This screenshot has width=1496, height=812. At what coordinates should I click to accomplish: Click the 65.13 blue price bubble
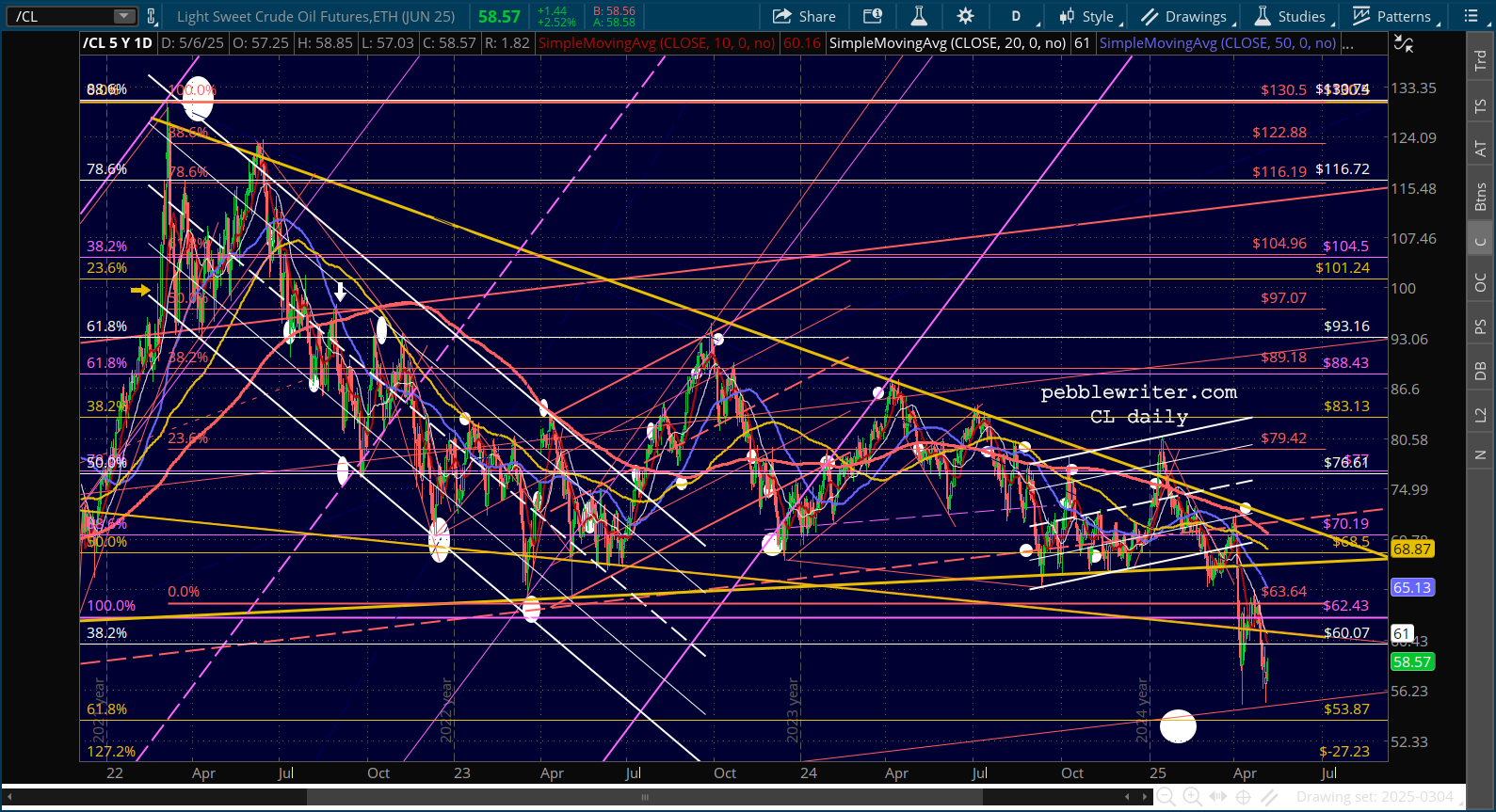1412,587
